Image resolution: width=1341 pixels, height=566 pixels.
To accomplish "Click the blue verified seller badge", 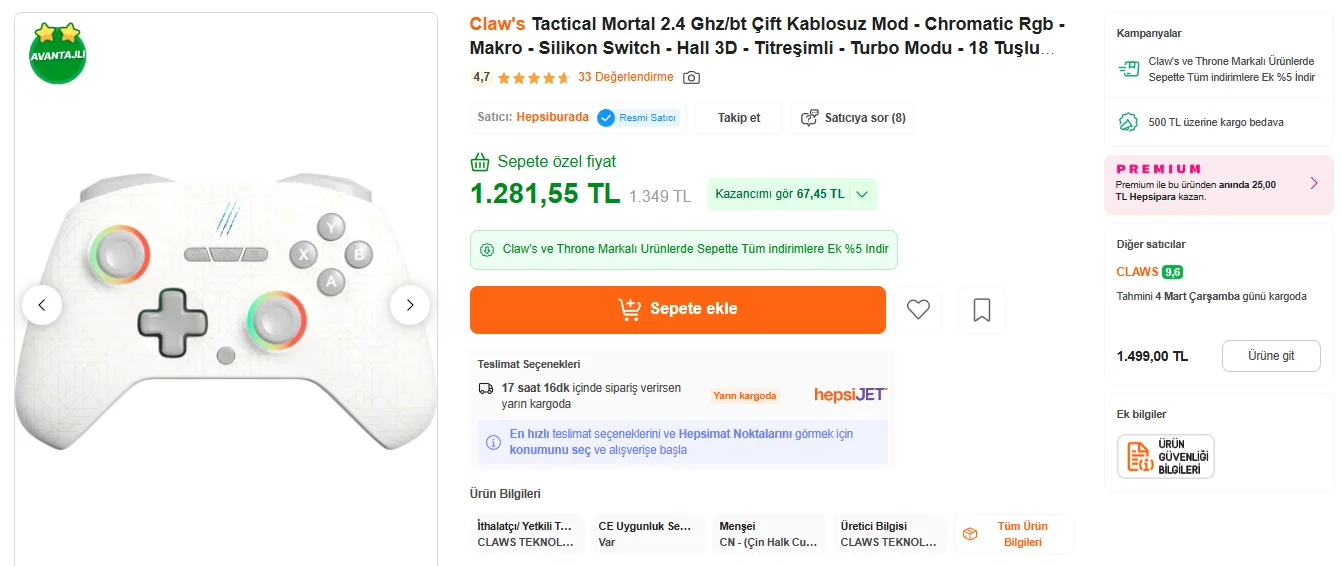I will (x=606, y=118).
